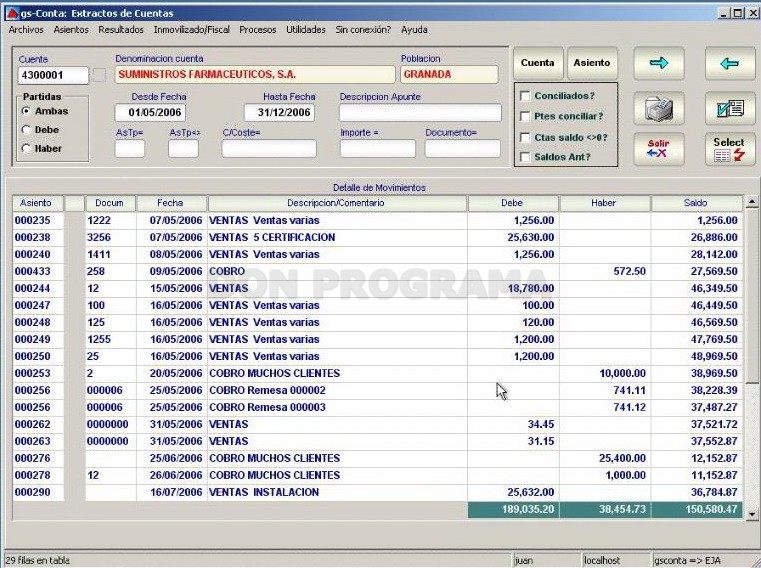761x568 pixels.
Task: Click the Descripcion Apunte input field
Action: pos(420,113)
